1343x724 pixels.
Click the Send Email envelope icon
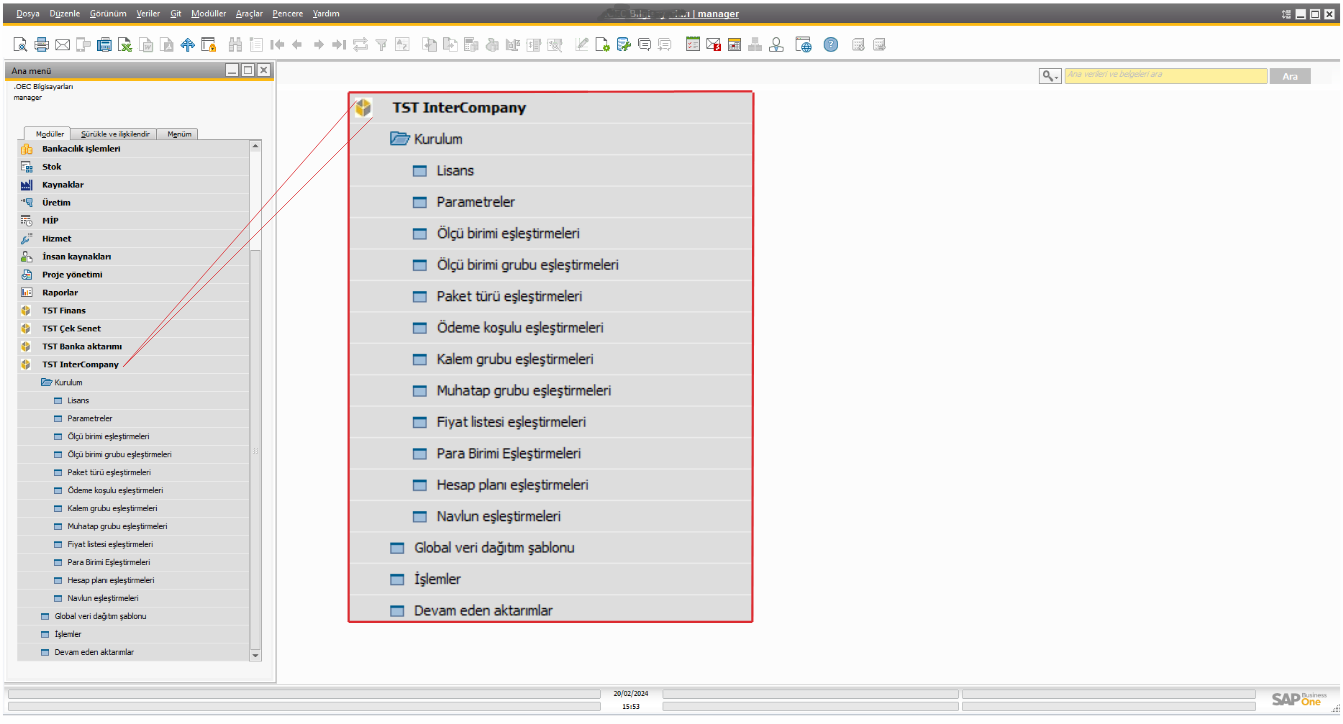point(62,45)
